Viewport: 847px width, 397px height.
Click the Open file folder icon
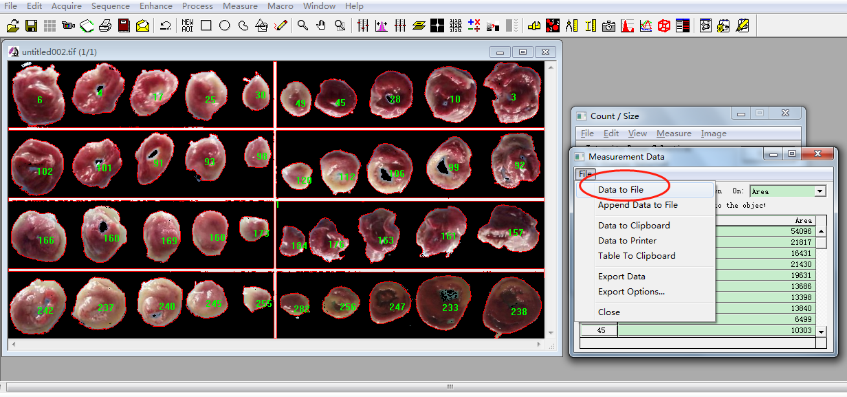(13, 25)
